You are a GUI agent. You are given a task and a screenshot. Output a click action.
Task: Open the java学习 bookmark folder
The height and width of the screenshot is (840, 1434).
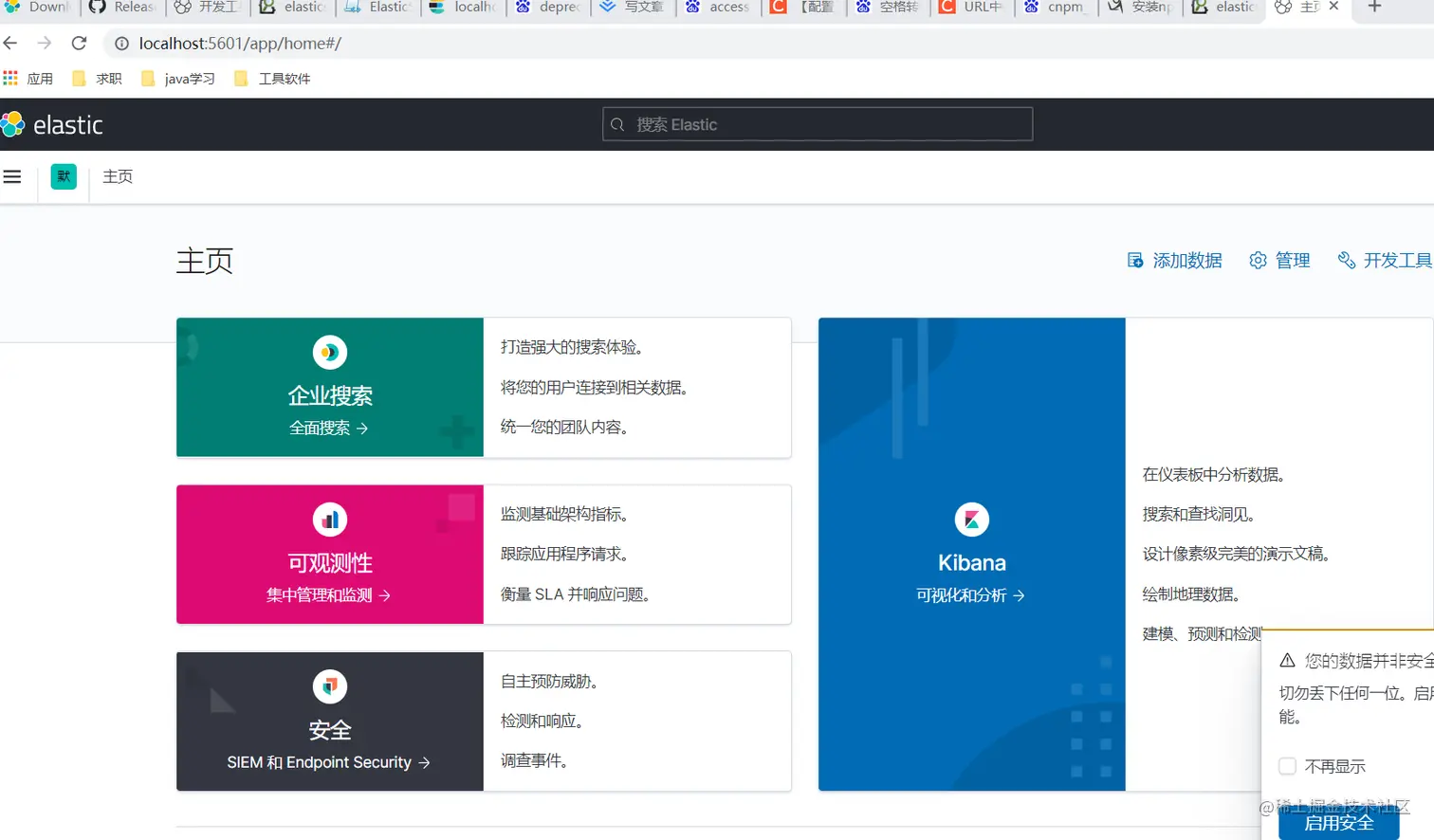click(178, 79)
